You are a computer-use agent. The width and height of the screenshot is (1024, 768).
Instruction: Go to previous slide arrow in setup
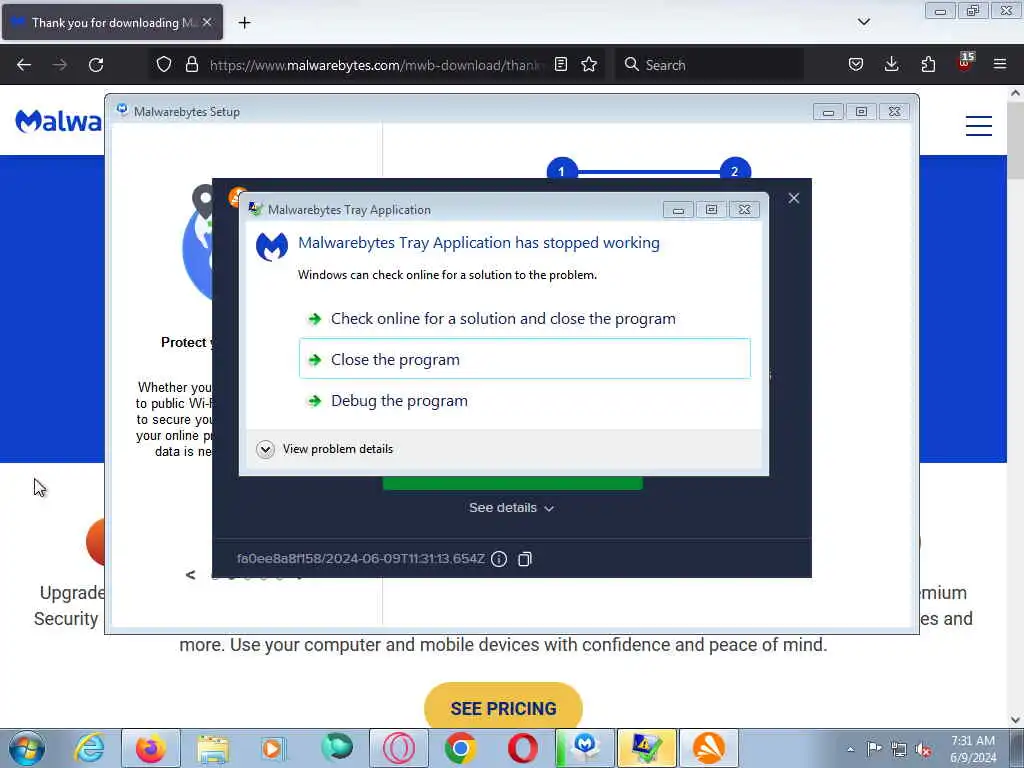click(x=190, y=575)
